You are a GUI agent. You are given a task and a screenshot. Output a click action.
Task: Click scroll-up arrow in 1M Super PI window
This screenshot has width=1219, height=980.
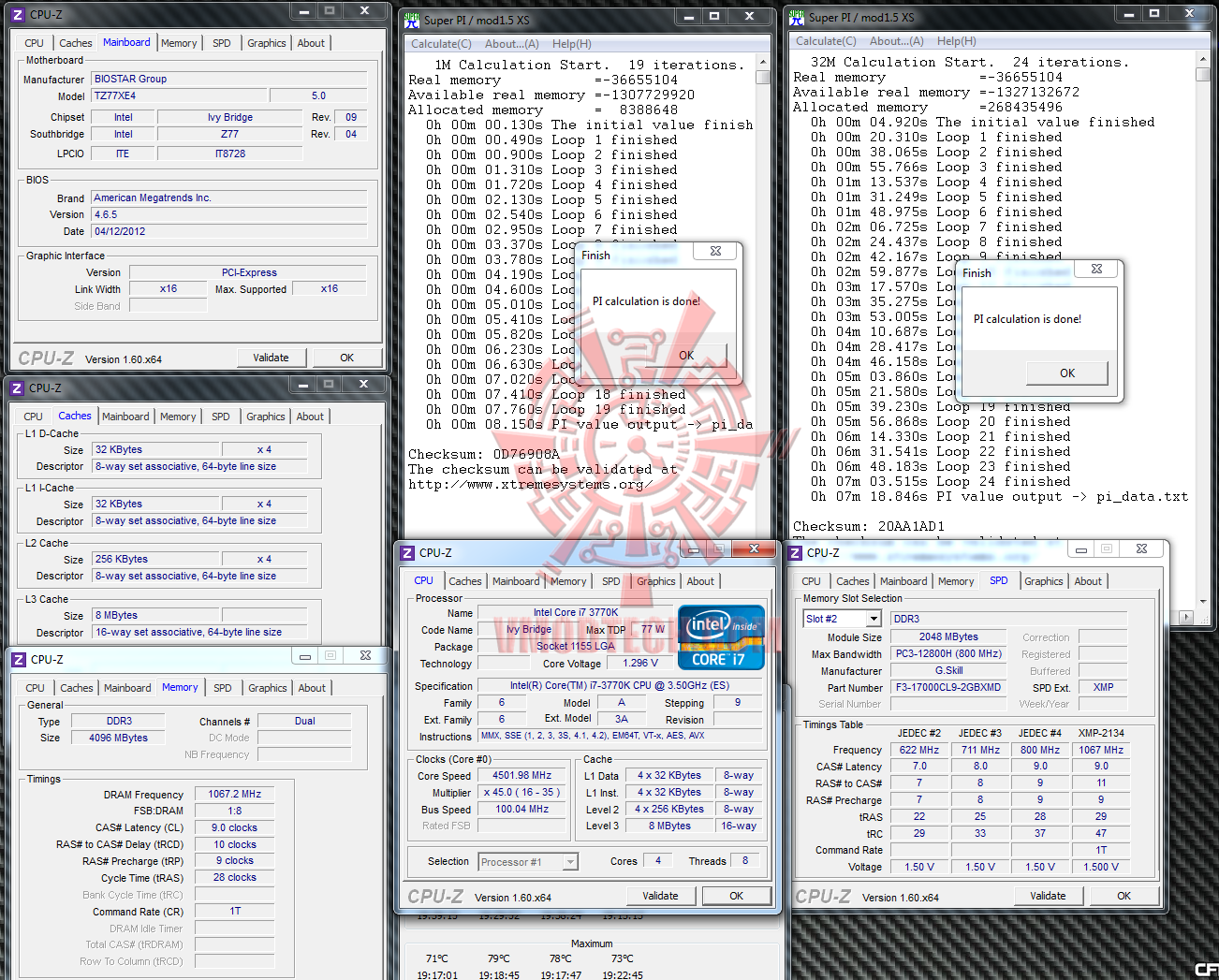[763, 62]
